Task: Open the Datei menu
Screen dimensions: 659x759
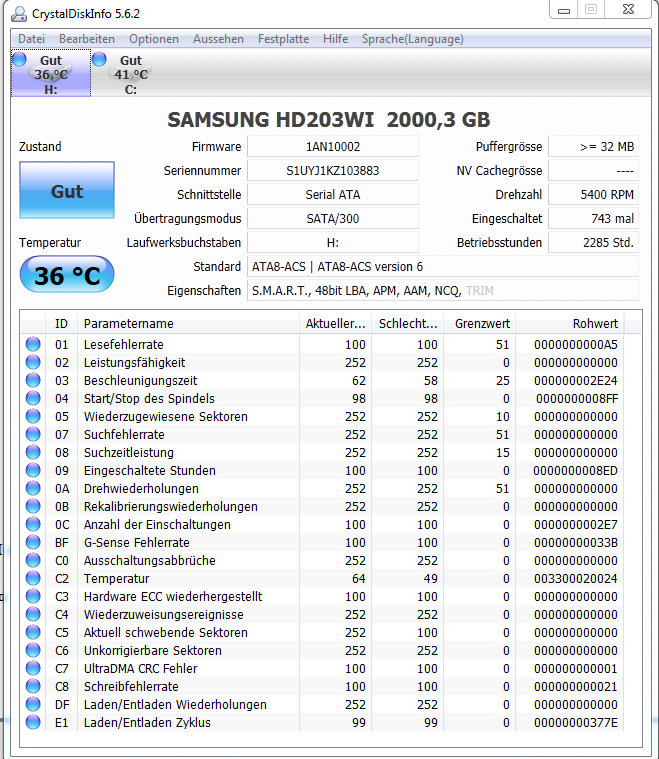Action: pyautogui.click(x=31, y=39)
